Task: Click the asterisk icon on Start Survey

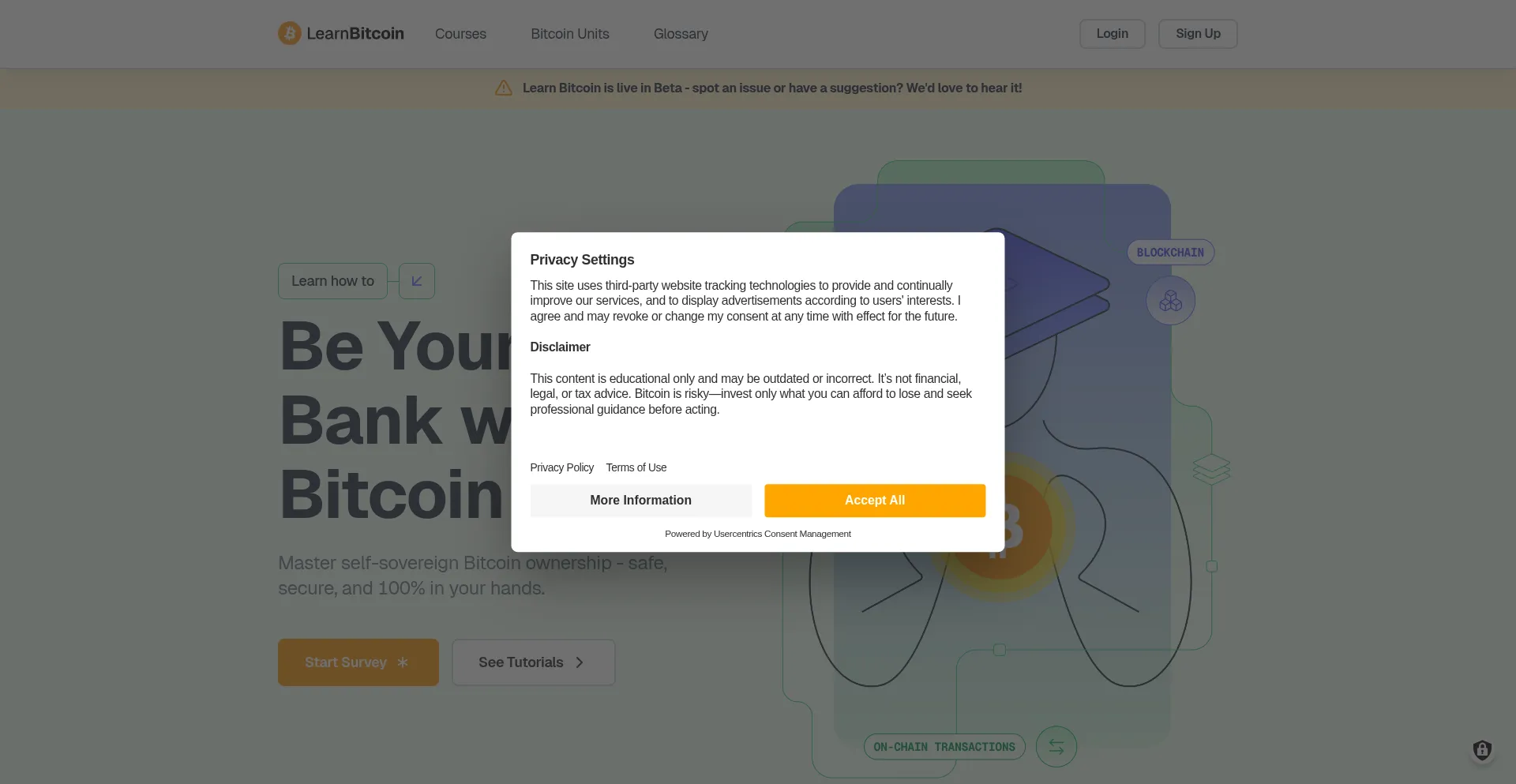Action: tap(403, 662)
